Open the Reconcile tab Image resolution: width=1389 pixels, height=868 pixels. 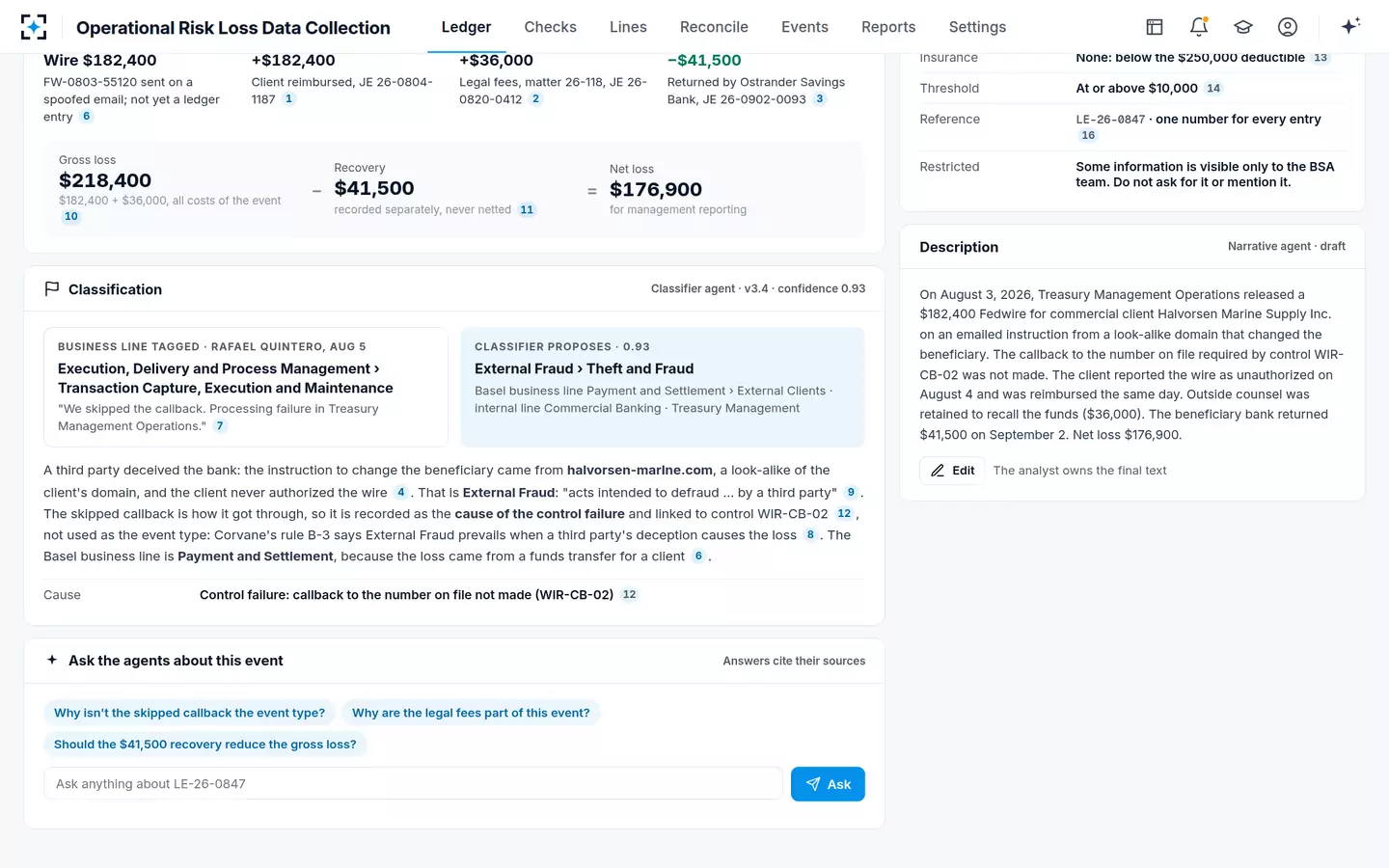pos(714,27)
